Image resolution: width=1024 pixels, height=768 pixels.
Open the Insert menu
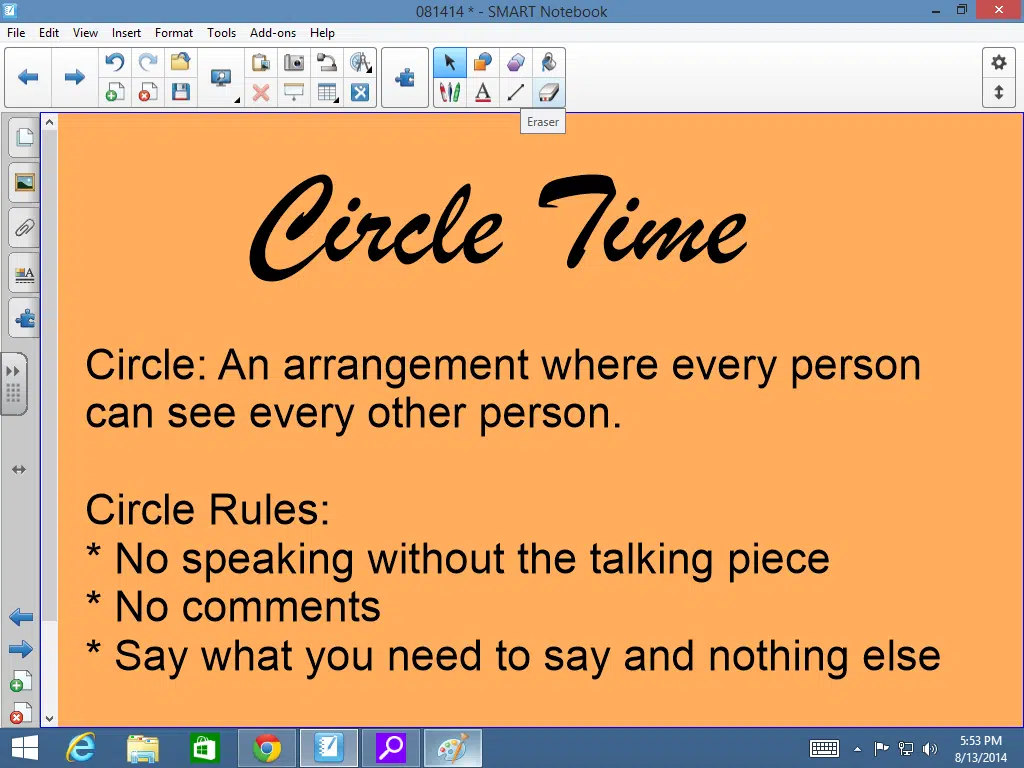click(x=126, y=33)
